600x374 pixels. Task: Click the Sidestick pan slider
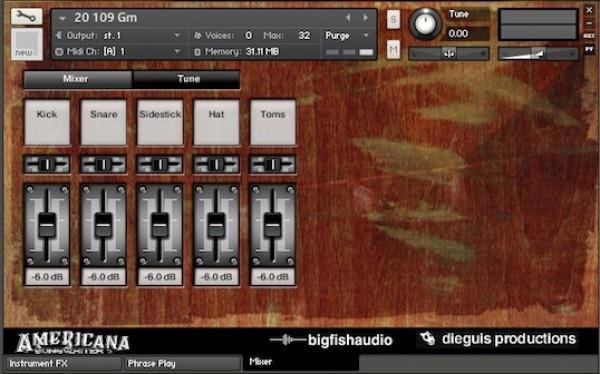pos(160,164)
